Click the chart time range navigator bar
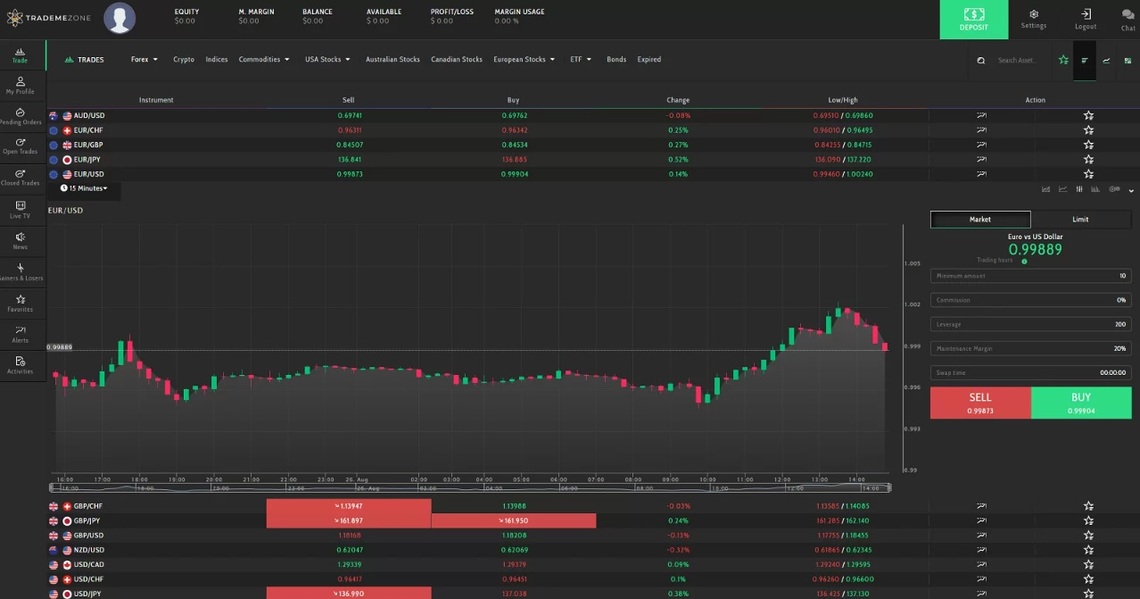This screenshot has width=1140, height=599. (470, 488)
